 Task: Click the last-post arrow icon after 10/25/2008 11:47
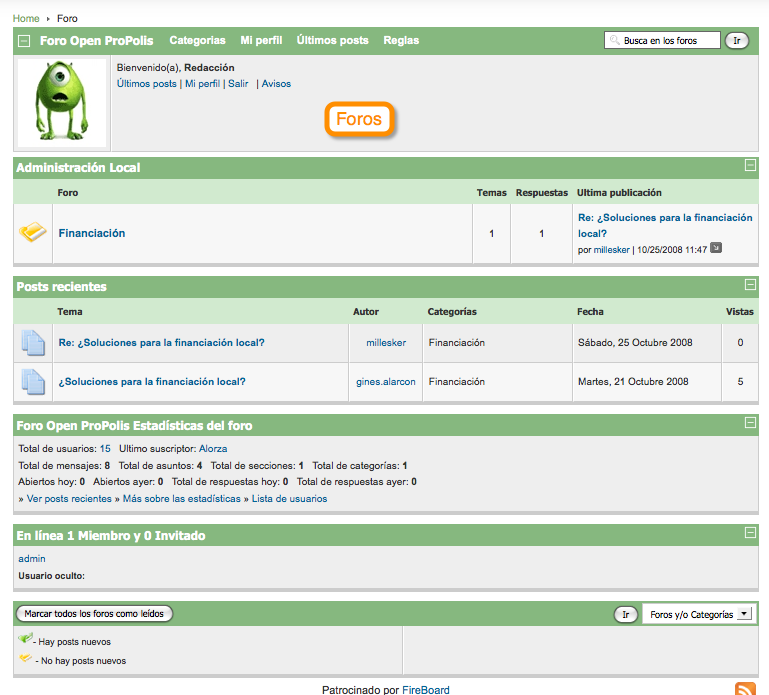click(x=716, y=248)
